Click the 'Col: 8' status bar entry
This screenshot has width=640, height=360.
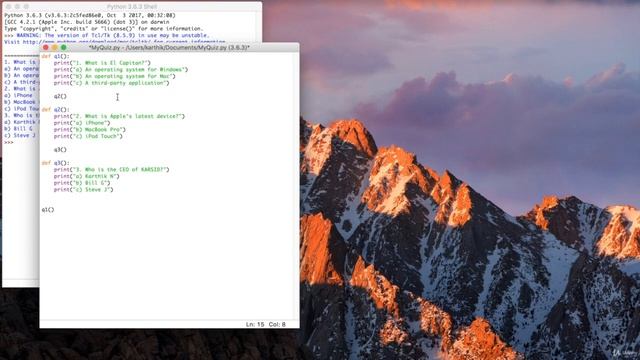277,324
